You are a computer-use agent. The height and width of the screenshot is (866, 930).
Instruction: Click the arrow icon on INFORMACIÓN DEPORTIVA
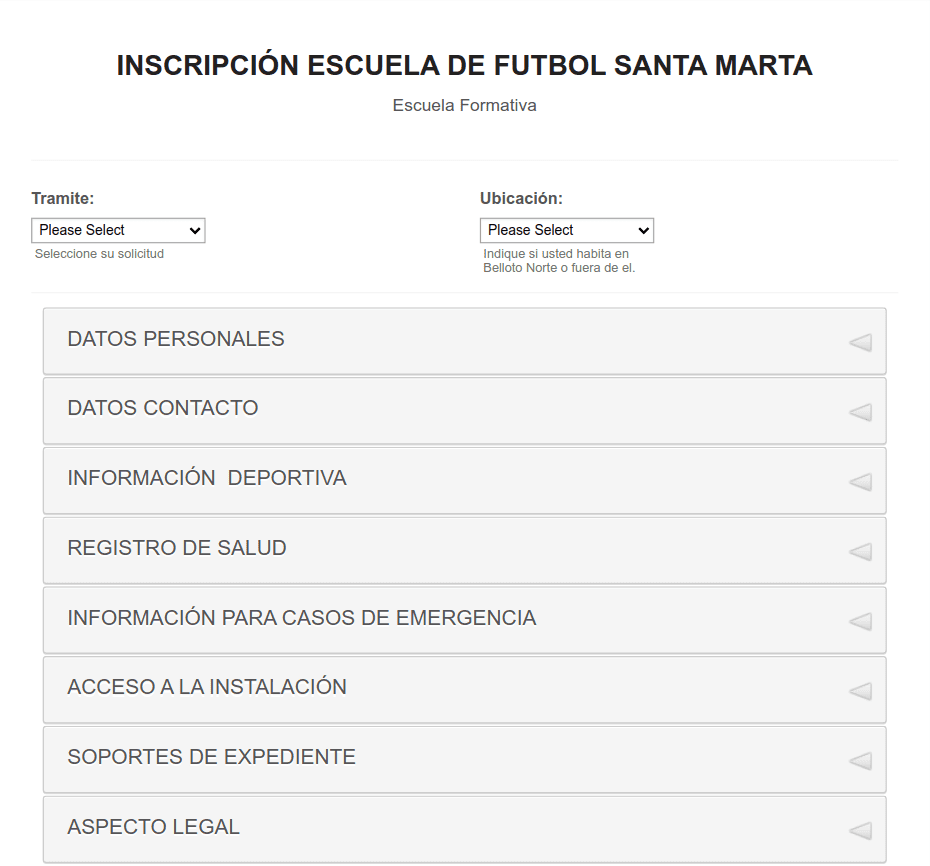click(x=861, y=482)
